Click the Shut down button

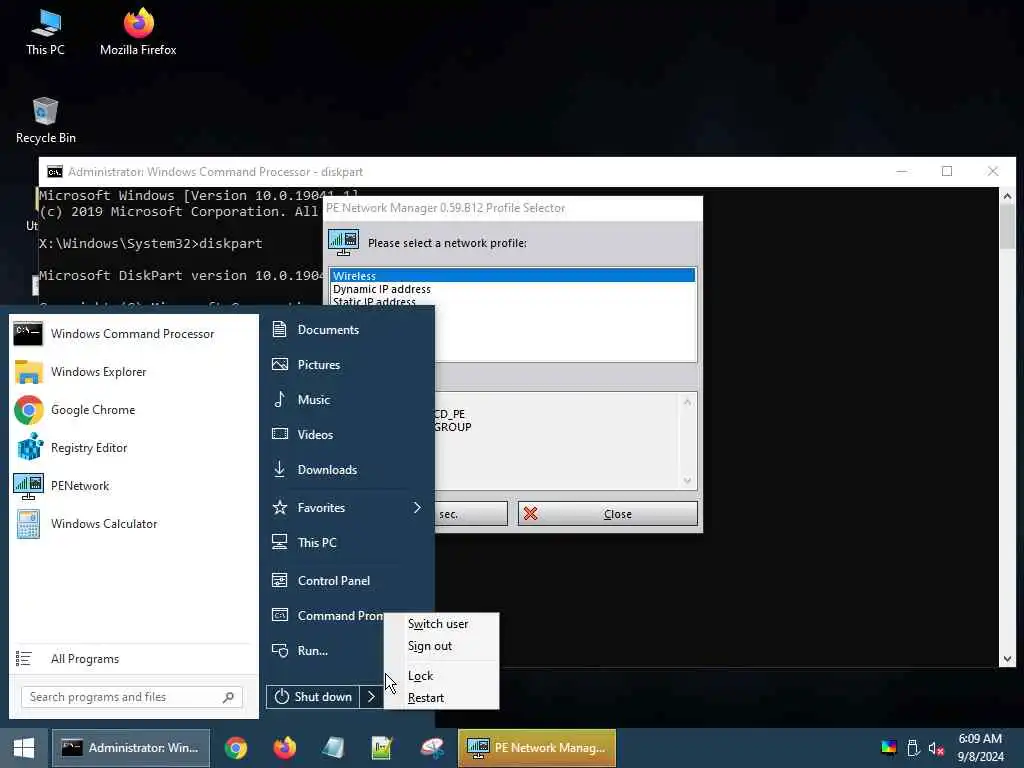(x=313, y=697)
